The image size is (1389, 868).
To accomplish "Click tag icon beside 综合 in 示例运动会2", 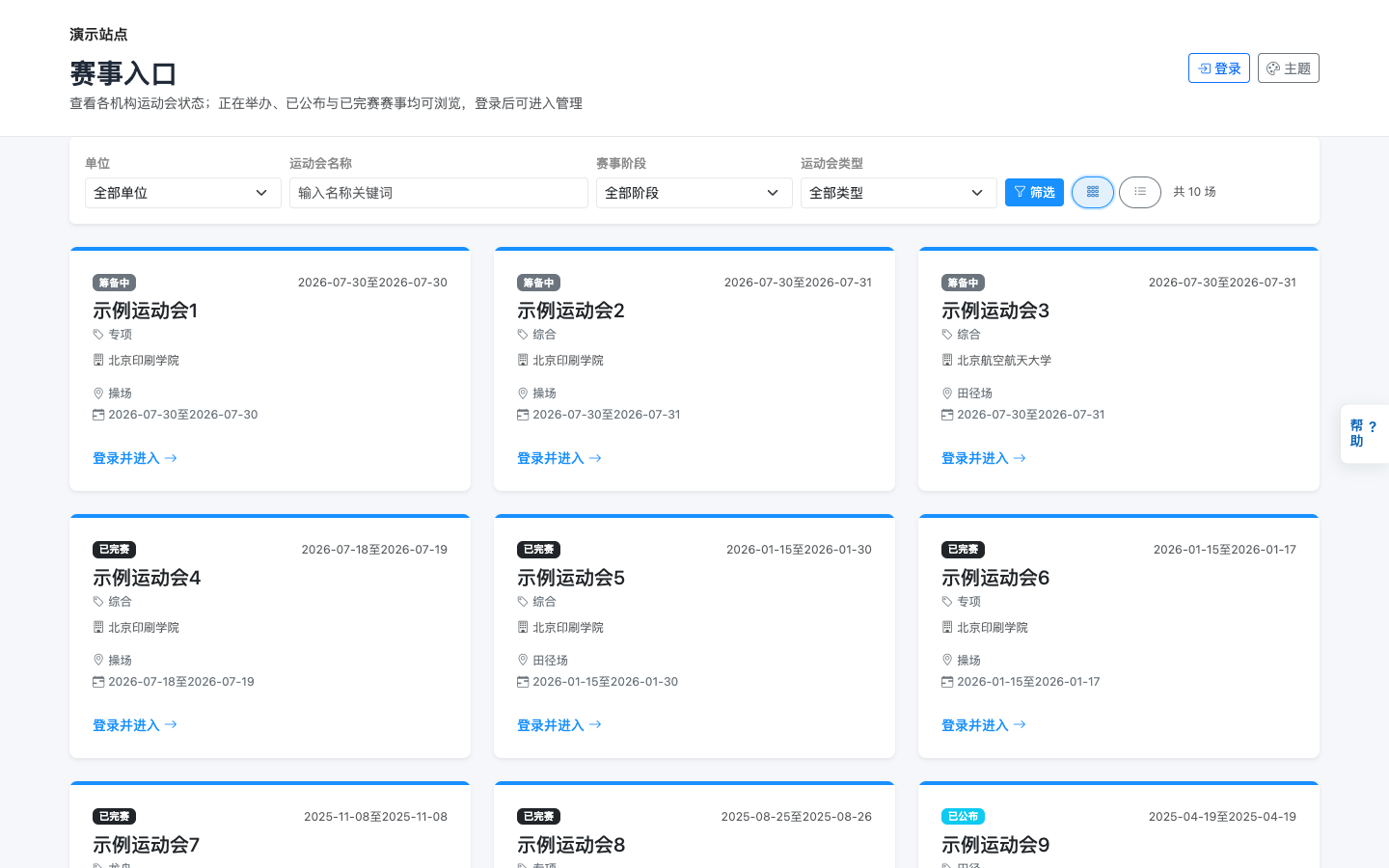I will tap(523, 335).
